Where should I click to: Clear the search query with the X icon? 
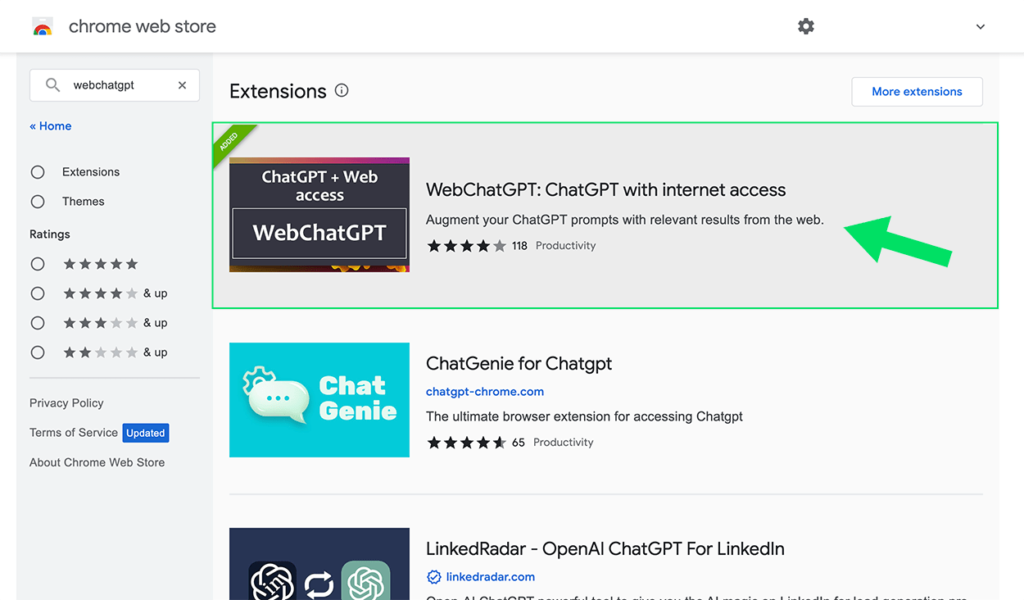pos(183,85)
